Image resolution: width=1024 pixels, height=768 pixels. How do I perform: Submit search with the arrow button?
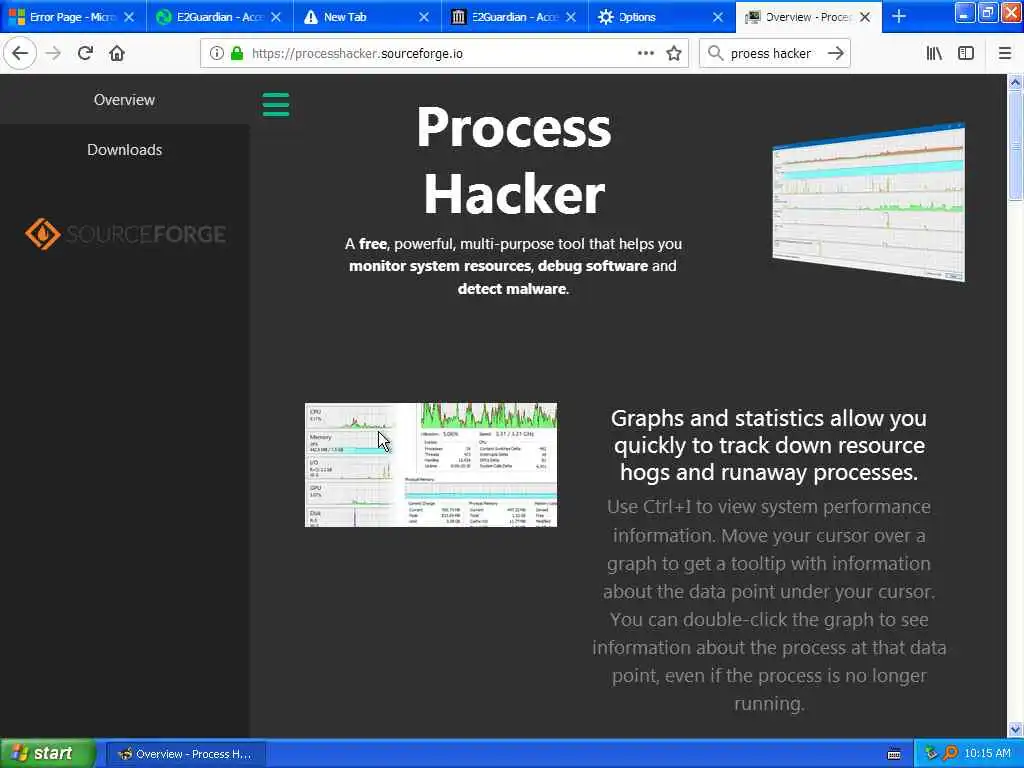coord(835,53)
